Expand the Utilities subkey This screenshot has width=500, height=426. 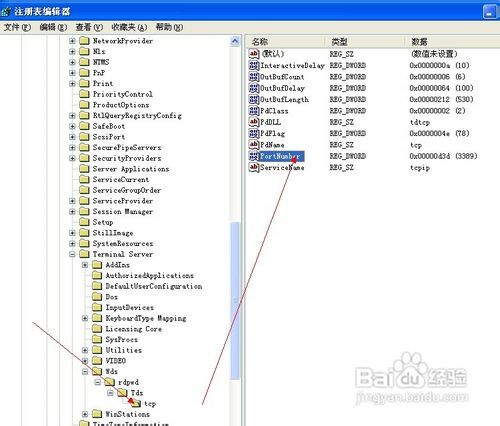[x=85, y=350]
